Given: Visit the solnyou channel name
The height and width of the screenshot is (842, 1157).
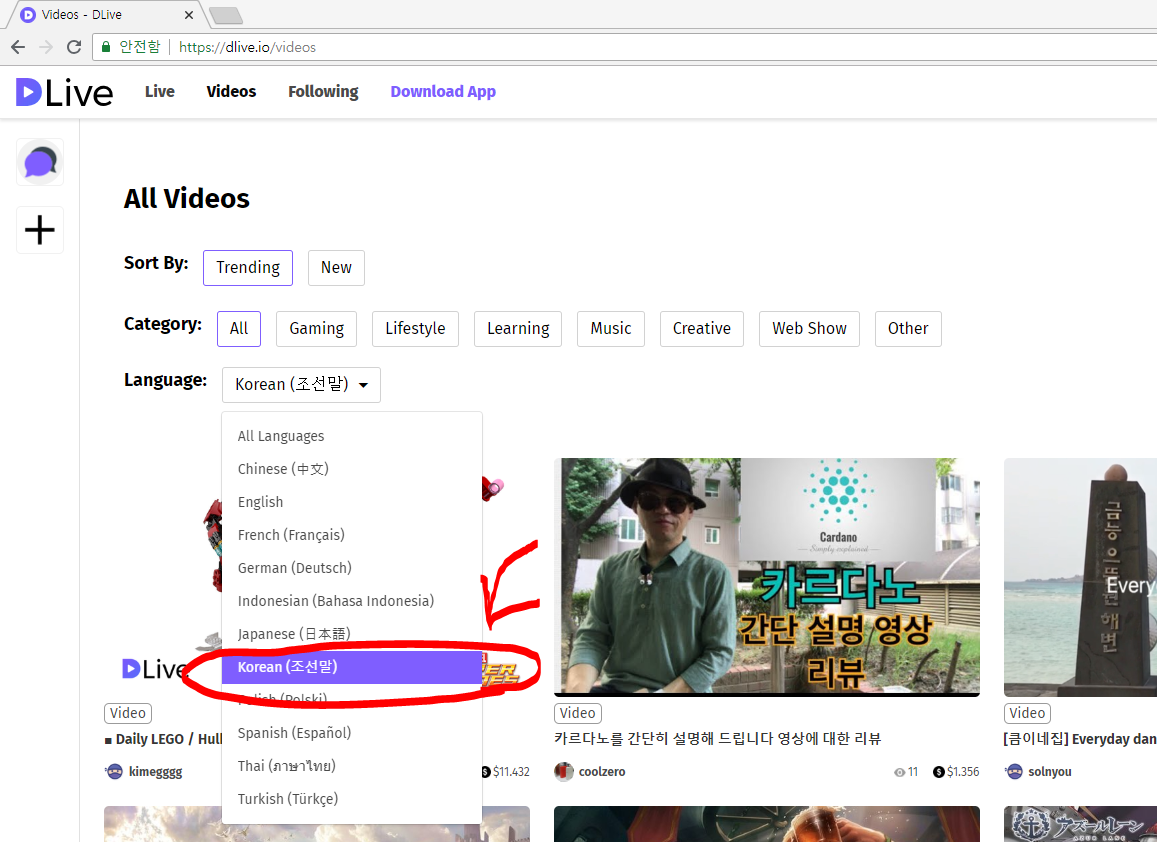Looking at the screenshot, I should click(x=1050, y=773).
